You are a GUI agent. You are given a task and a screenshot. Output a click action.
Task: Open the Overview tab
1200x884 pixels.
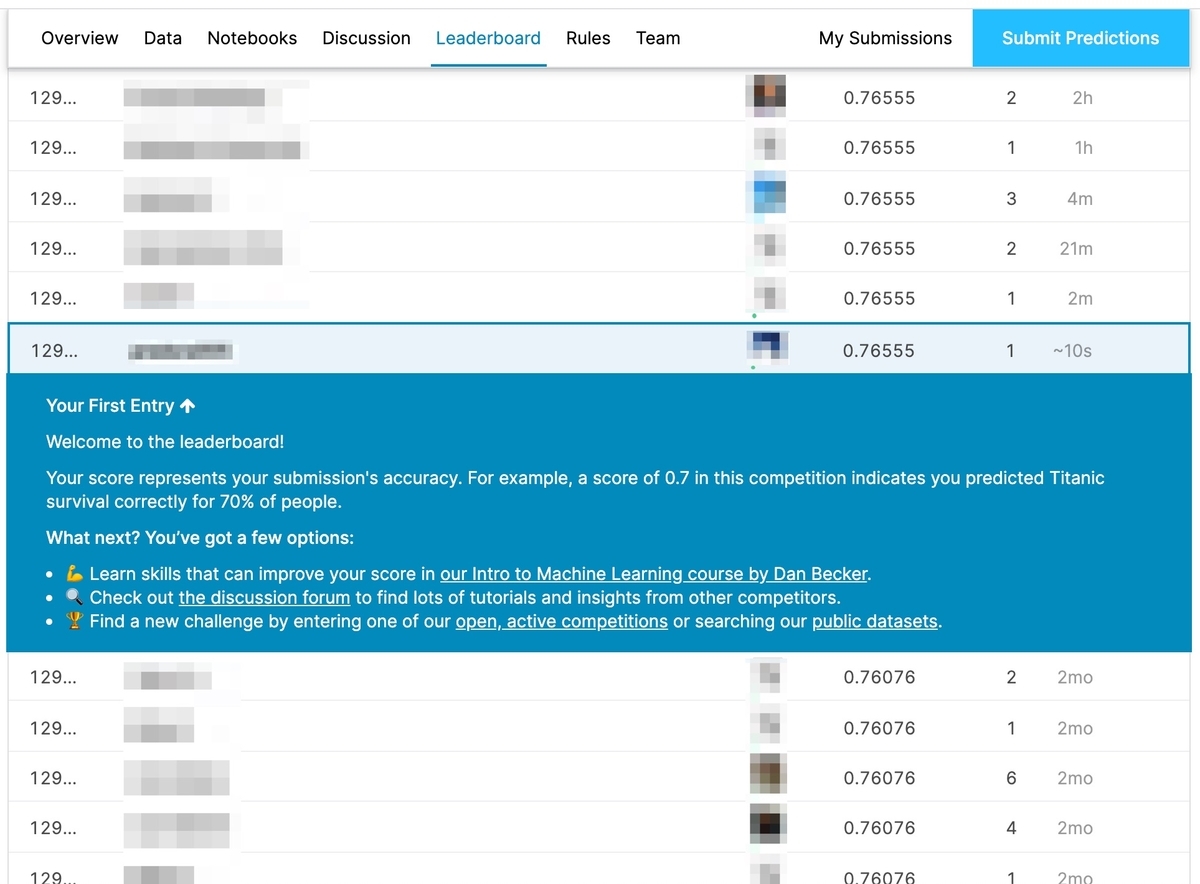(x=80, y=38)
